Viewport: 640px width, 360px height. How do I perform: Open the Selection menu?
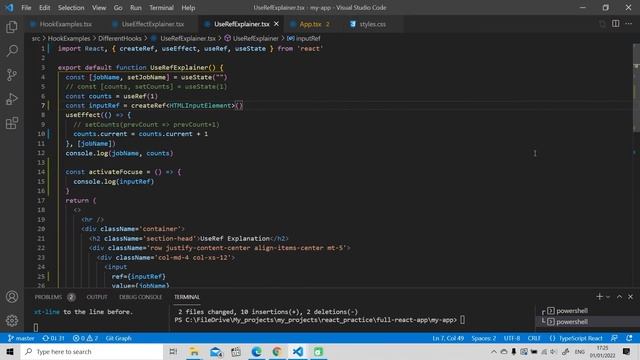point(71,7)
